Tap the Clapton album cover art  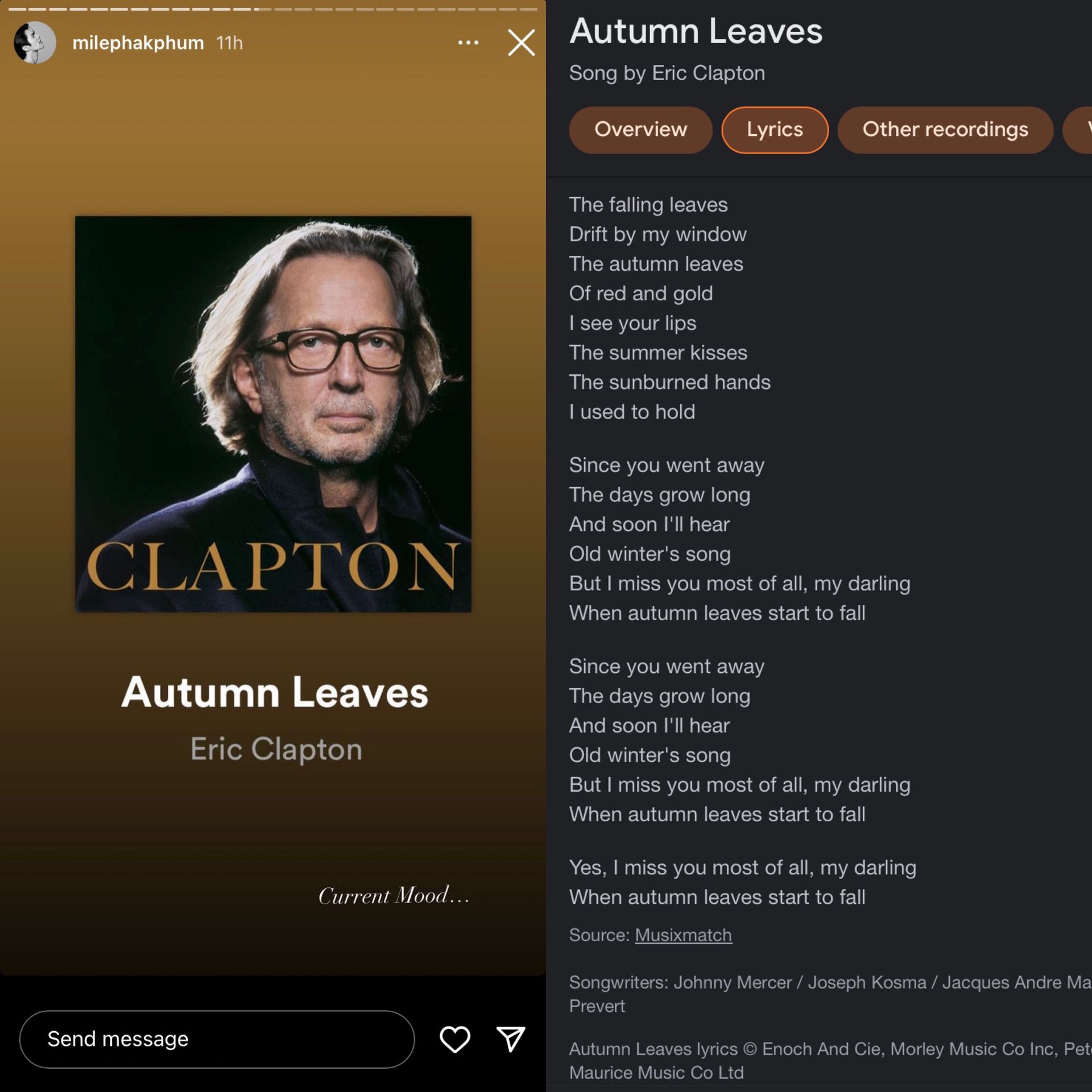273,414
